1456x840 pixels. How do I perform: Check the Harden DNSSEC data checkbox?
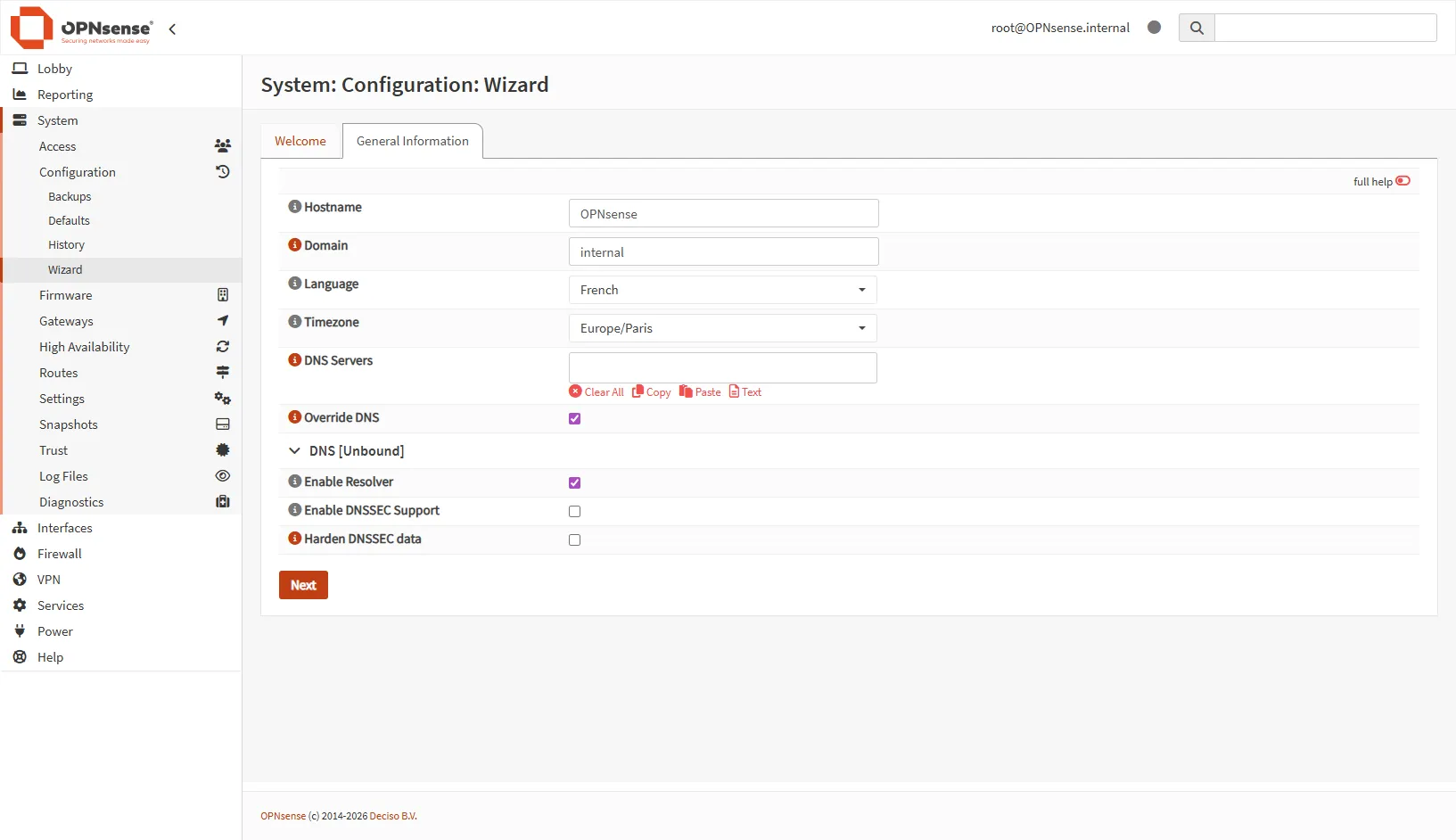[x=574, y=539]
